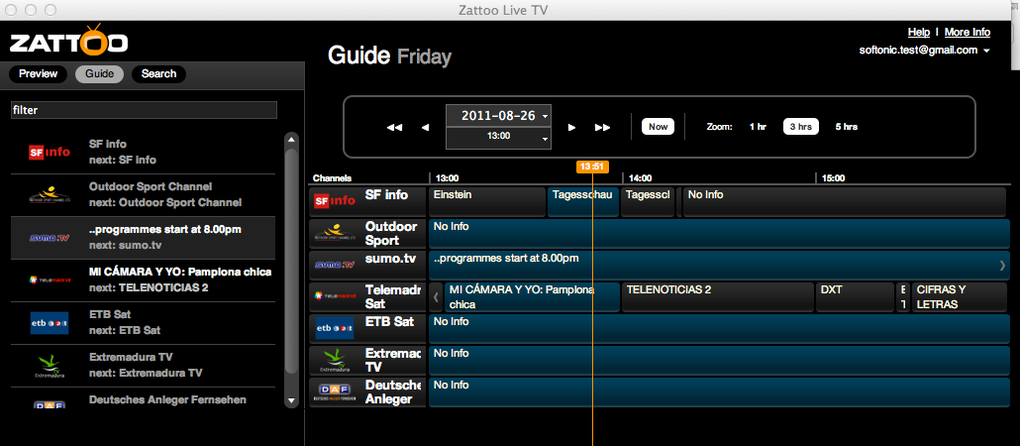Select No Info block on SF info row
Image resolution: width=1020 pixels, height=446 pixels.
click(x=846, y=202)
